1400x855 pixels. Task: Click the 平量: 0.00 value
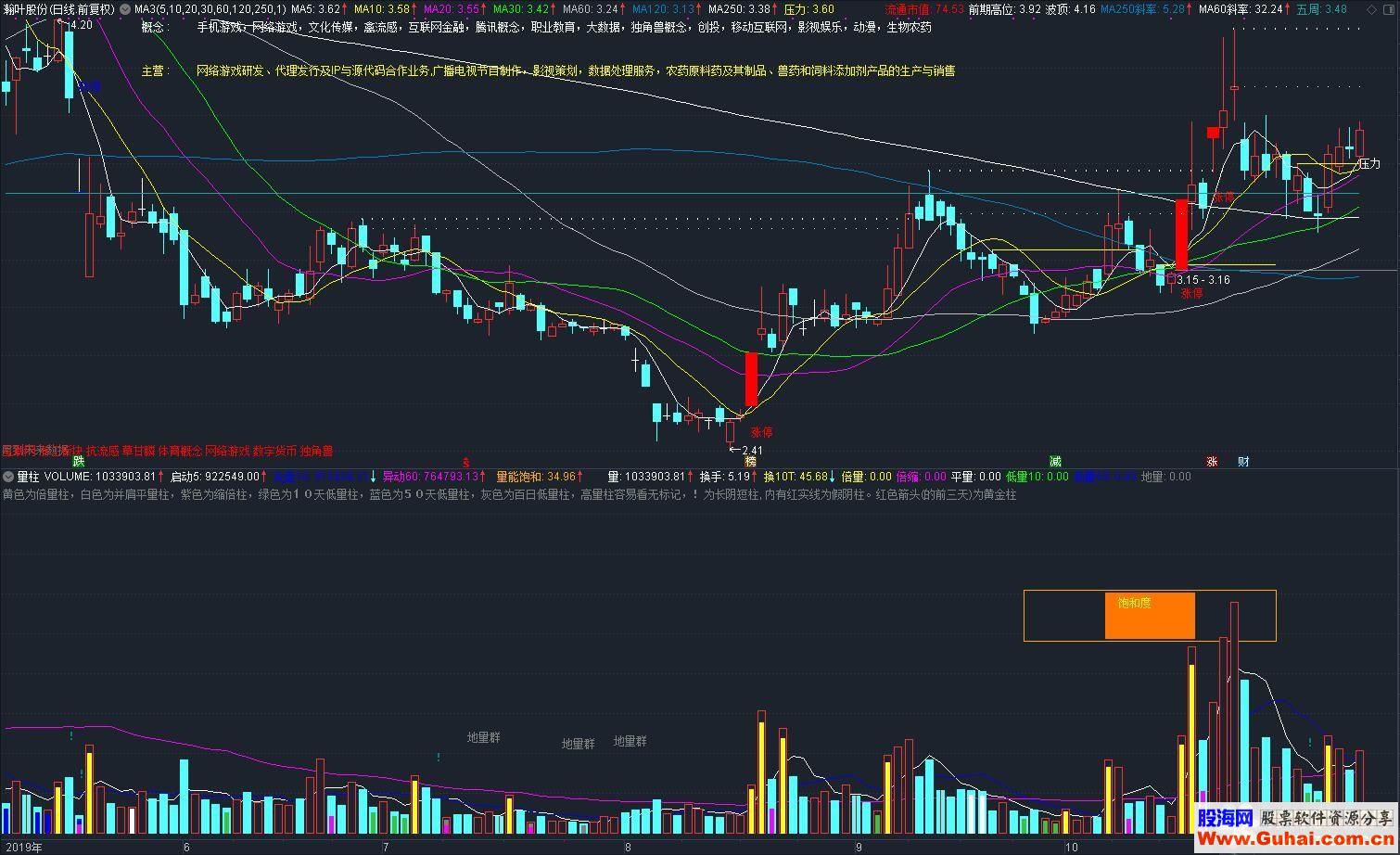[976, 477]
